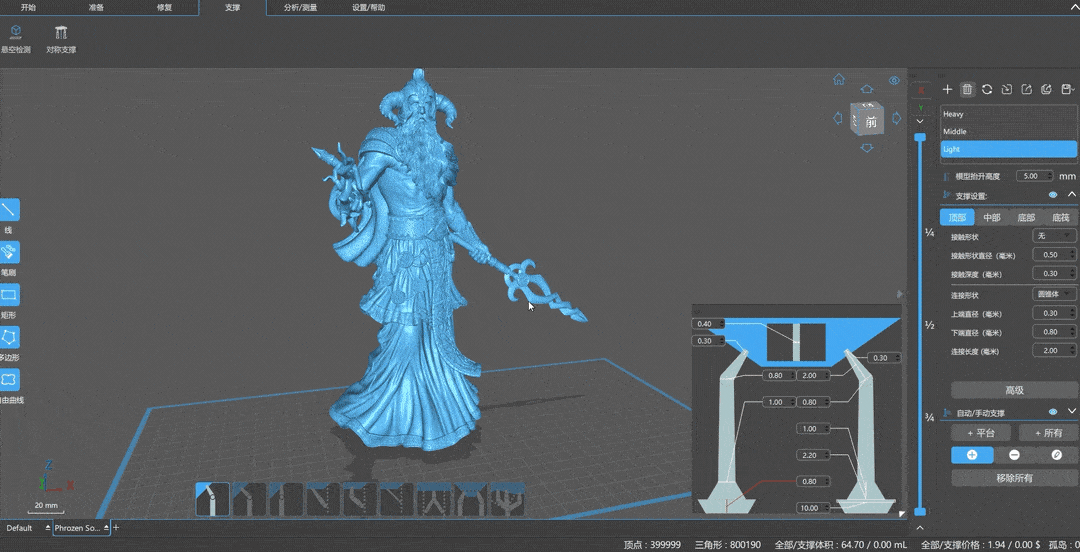Delete the profile with the trash icon
Image resolution: width=1080 pixels, height=552 pixels.
967,90
